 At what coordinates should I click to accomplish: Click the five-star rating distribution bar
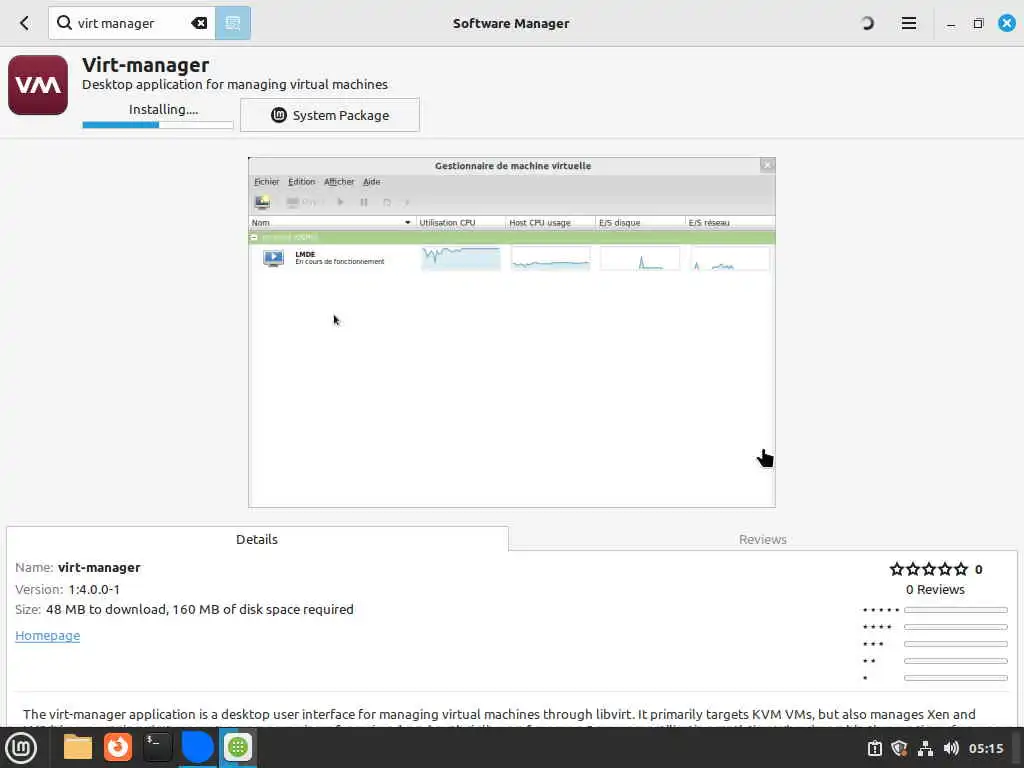coord(955,610)
